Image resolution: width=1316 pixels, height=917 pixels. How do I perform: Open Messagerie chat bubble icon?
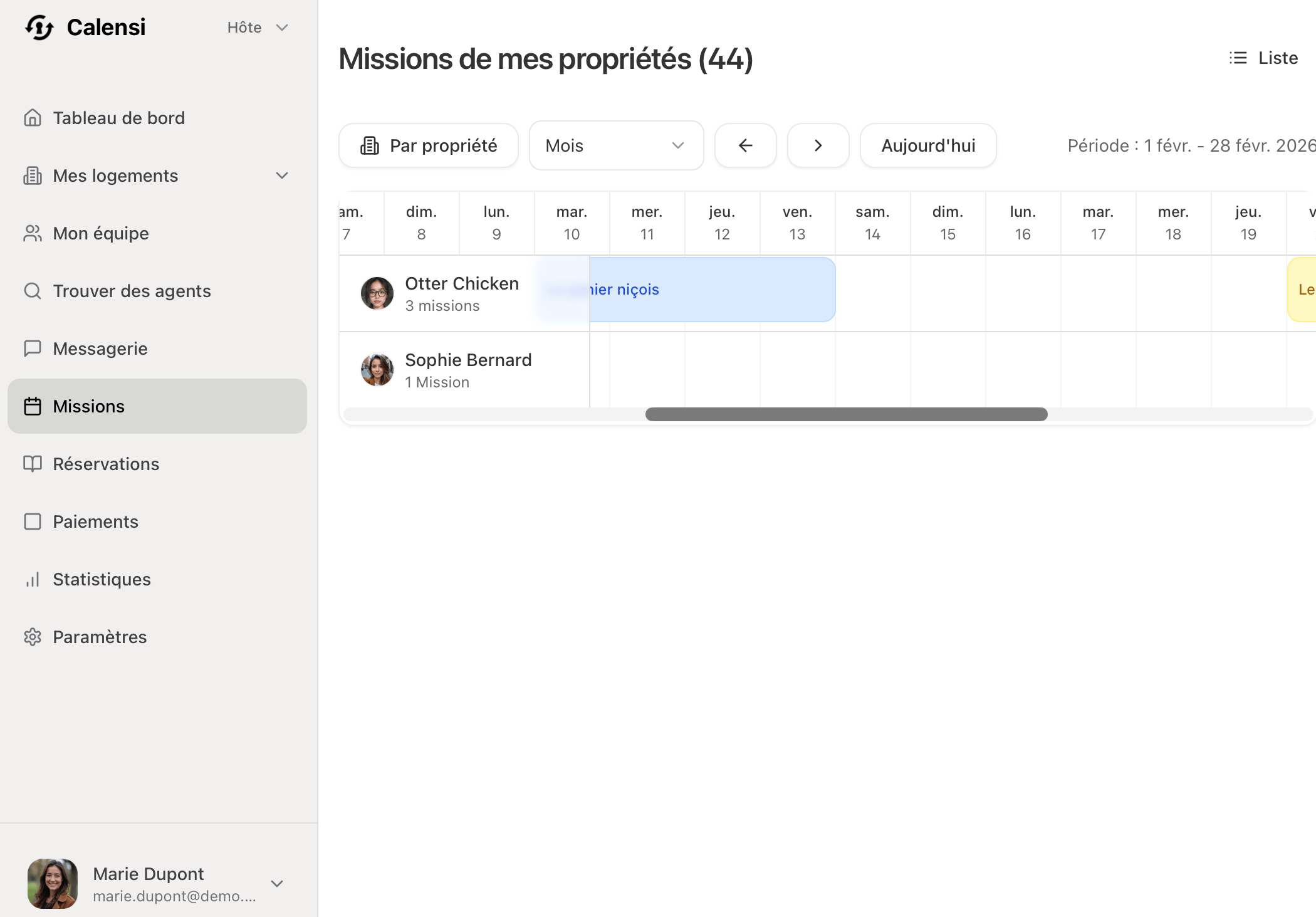click(x=33, y=348)
